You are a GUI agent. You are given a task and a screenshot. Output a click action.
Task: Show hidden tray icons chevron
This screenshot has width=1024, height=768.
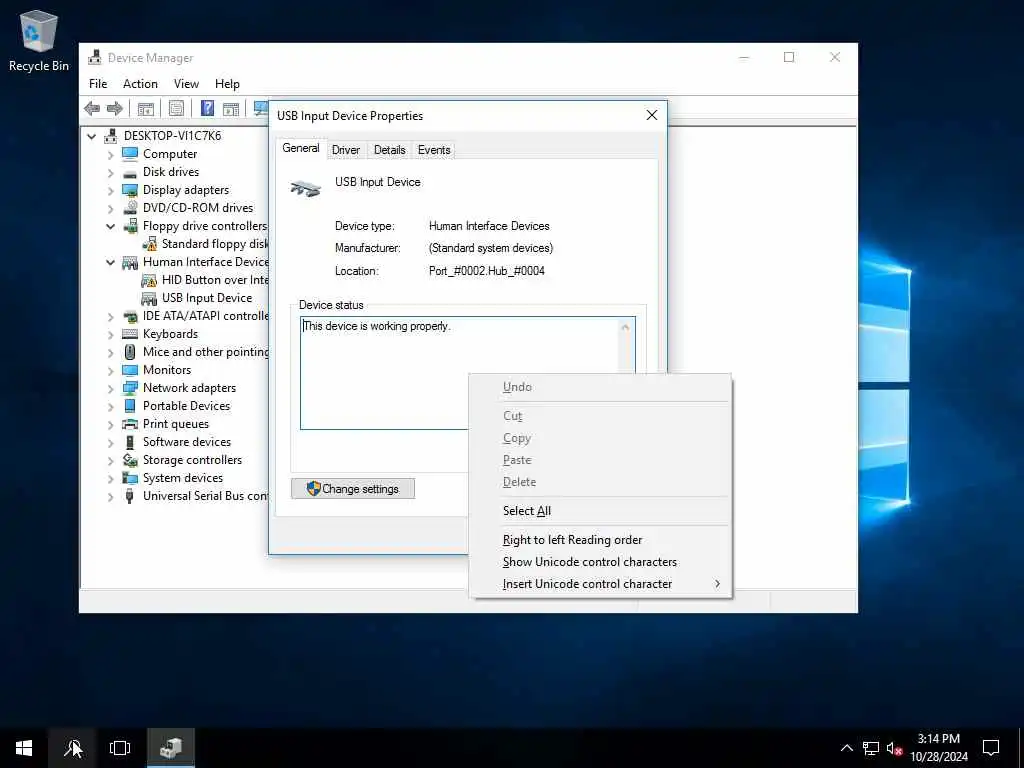tap(846, 748)
